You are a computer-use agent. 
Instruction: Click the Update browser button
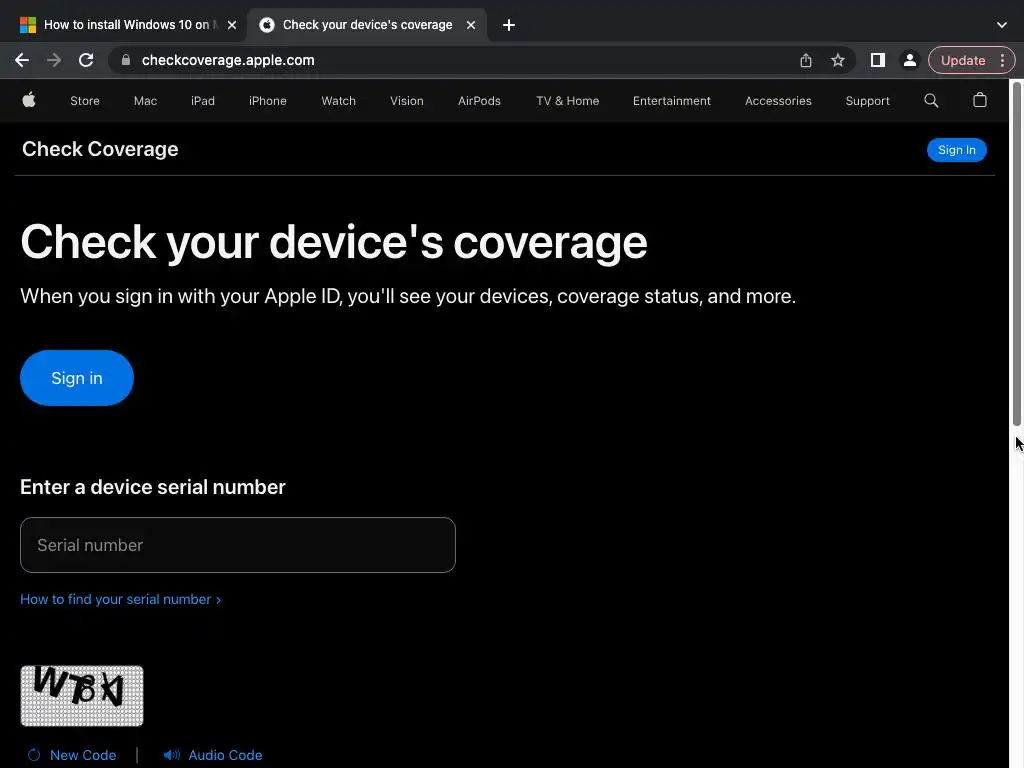click(963, 60)
